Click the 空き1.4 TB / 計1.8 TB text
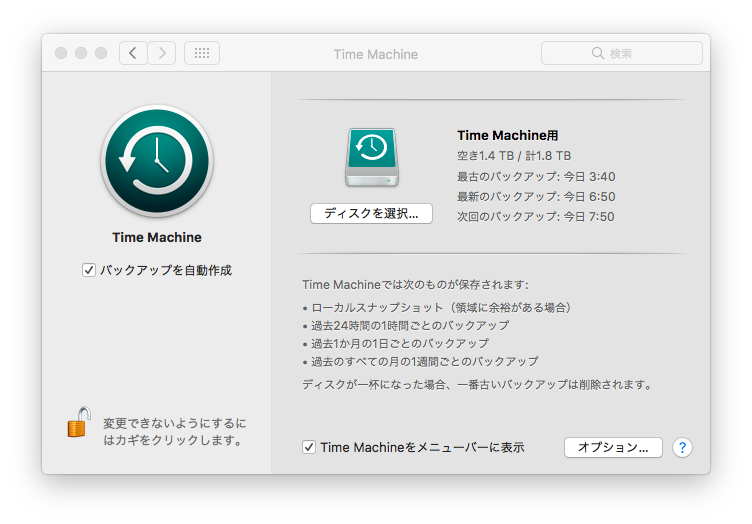The width and height of the screenshot is (752, 524). pos(514,156)
